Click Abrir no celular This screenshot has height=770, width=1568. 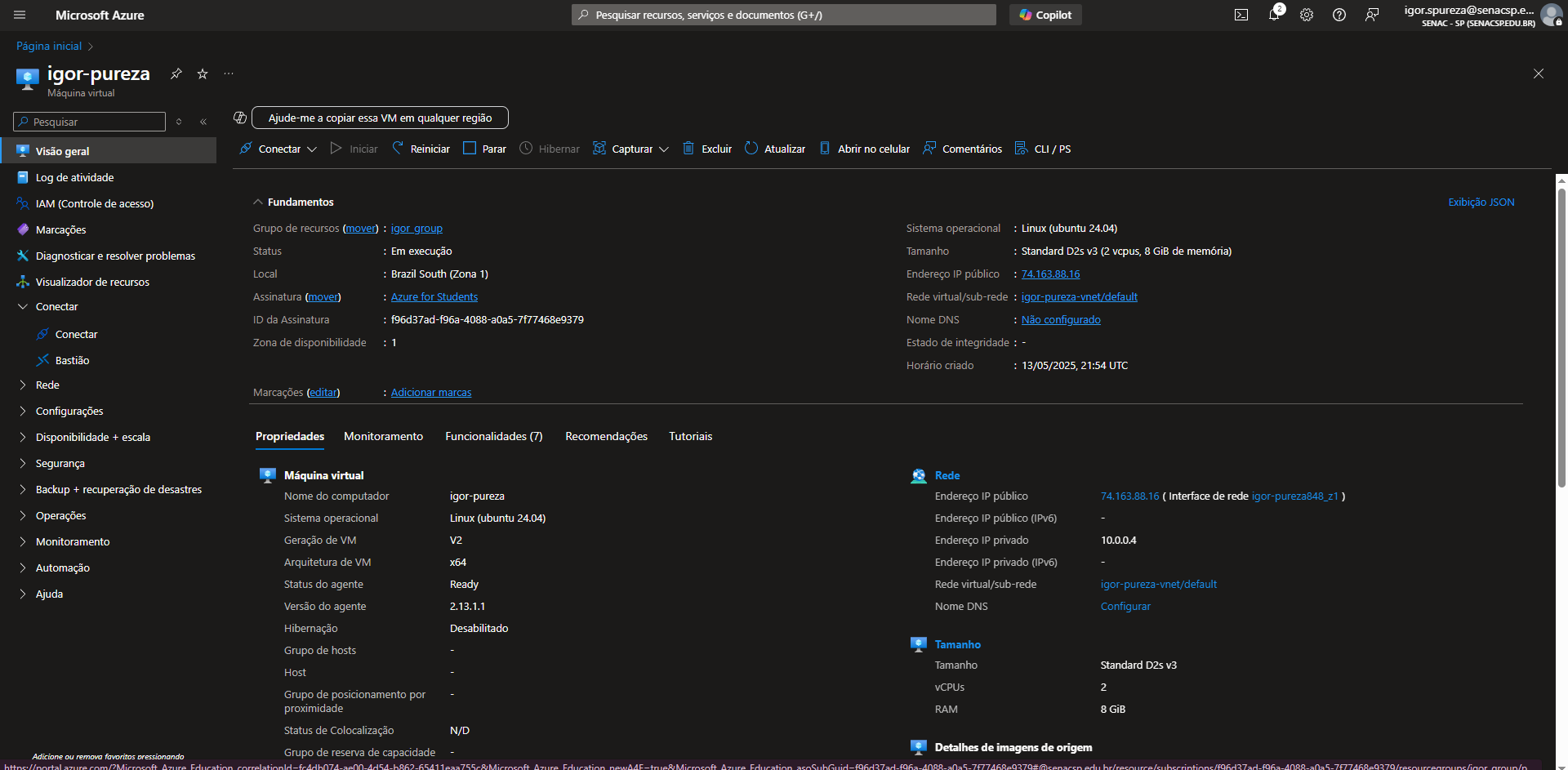[864, 149]
